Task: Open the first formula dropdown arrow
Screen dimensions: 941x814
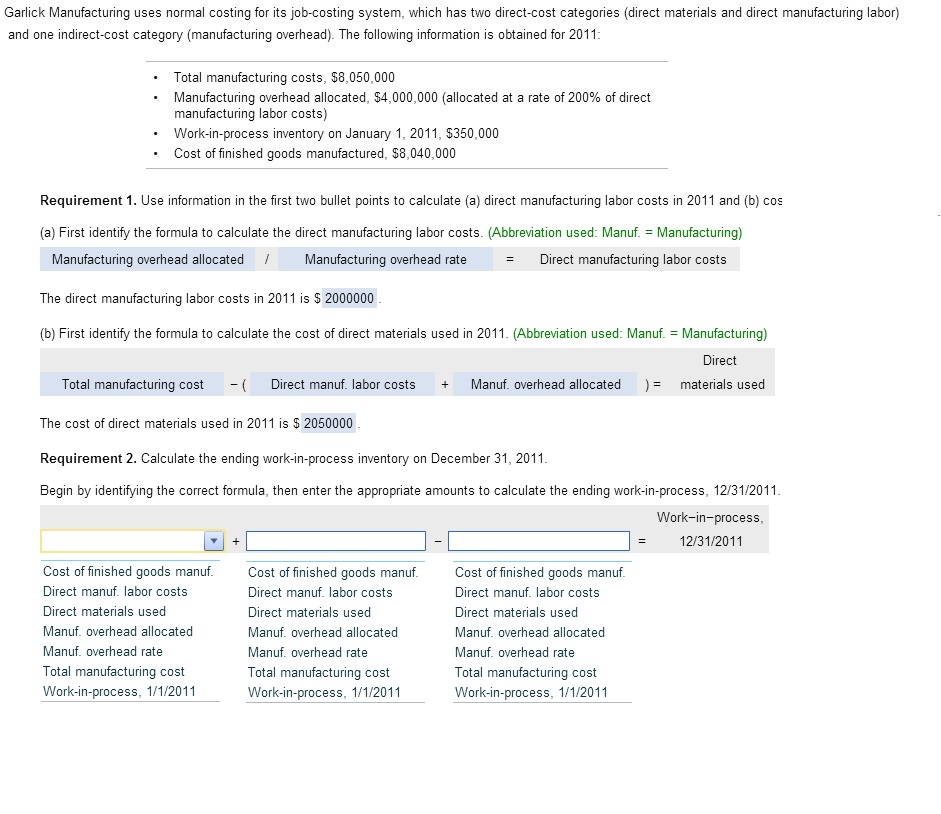Action: tap(214, 541)
